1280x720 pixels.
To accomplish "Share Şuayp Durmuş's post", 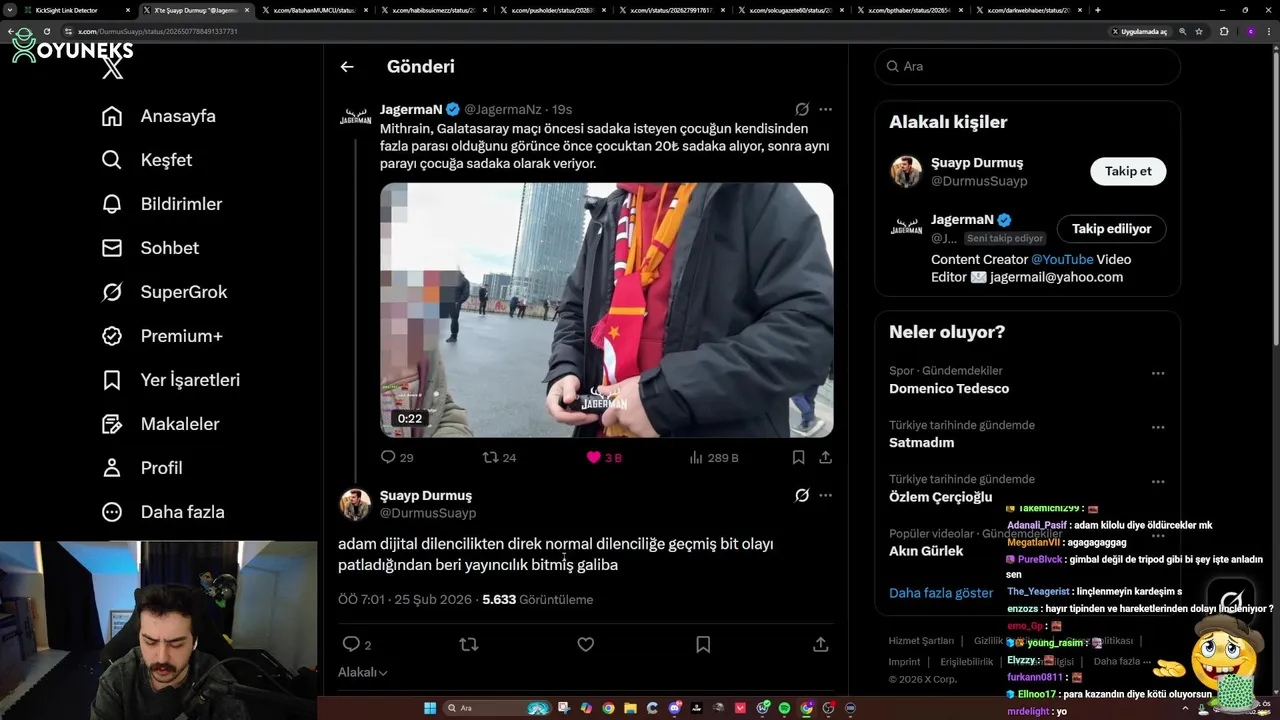I will (821, 644).
